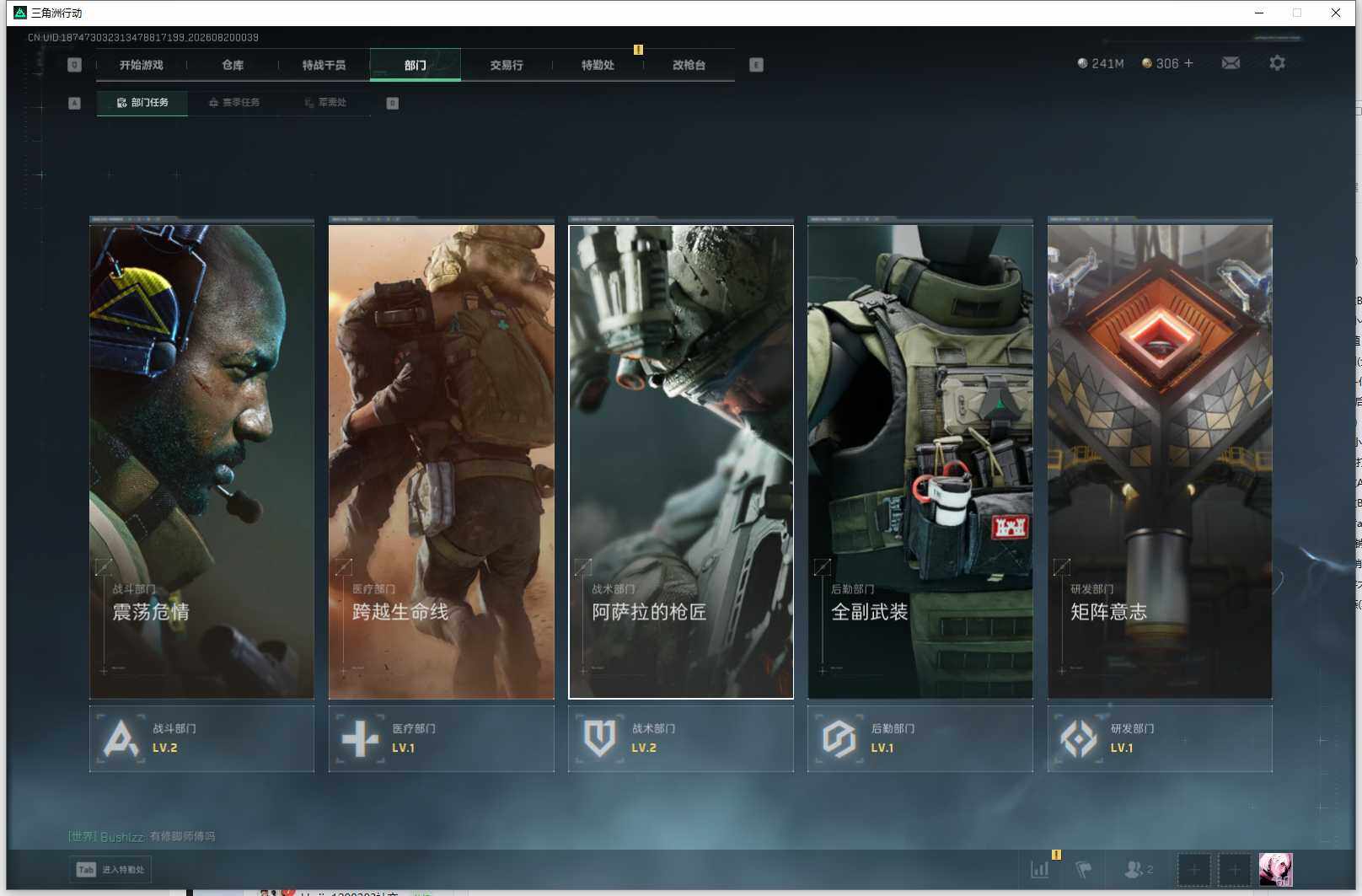
Task: Open the stats bar chart icon
Action: (1040, 869)
